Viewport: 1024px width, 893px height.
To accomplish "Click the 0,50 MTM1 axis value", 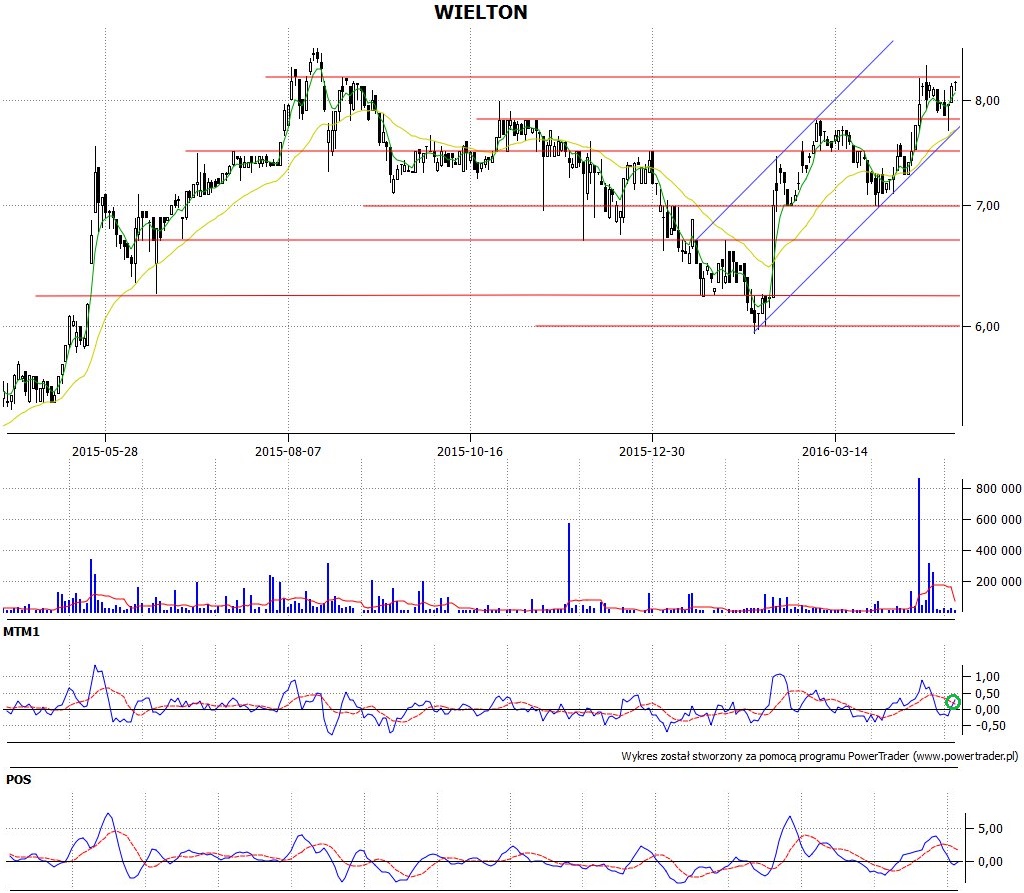I will pyautogui.click(x=987, y=694).
